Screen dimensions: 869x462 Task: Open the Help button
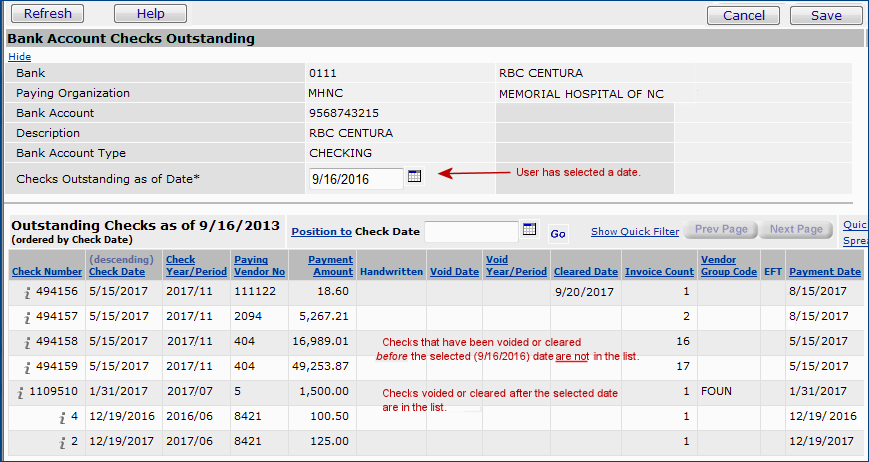(150, 14)
